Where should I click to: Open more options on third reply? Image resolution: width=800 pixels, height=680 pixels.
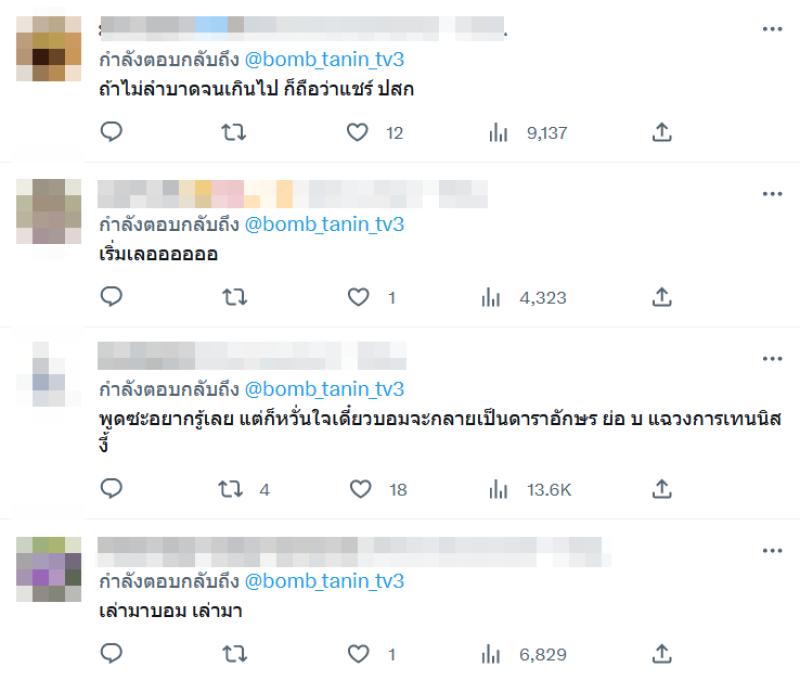[772, 359]
